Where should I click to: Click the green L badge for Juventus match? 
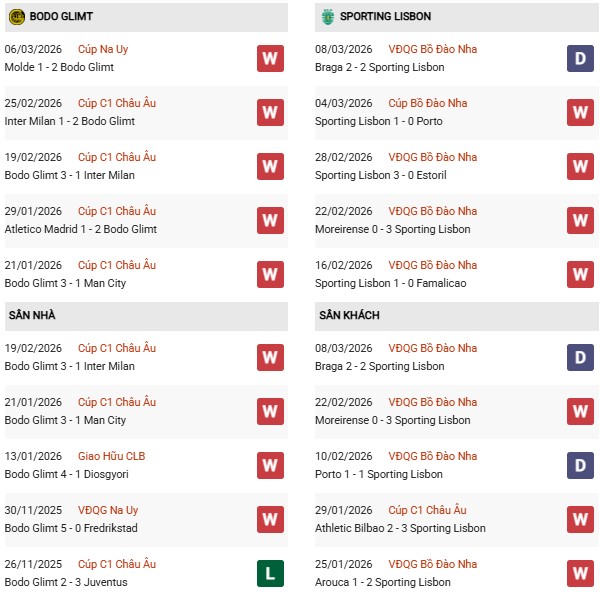270,573
